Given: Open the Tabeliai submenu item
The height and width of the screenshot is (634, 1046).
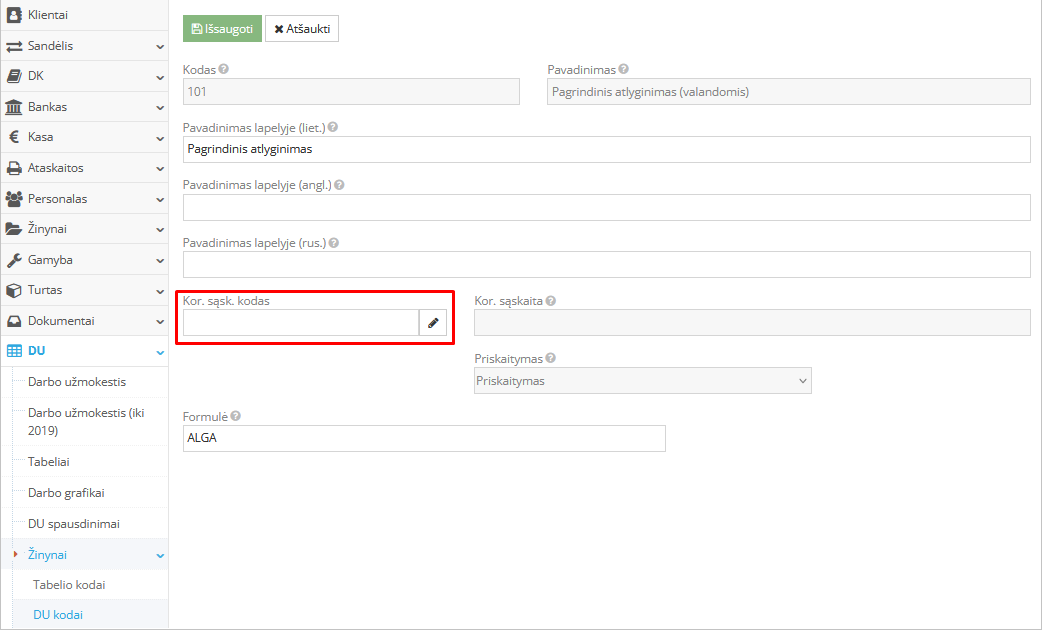Looking at the screenshot, I should [49, 462].
